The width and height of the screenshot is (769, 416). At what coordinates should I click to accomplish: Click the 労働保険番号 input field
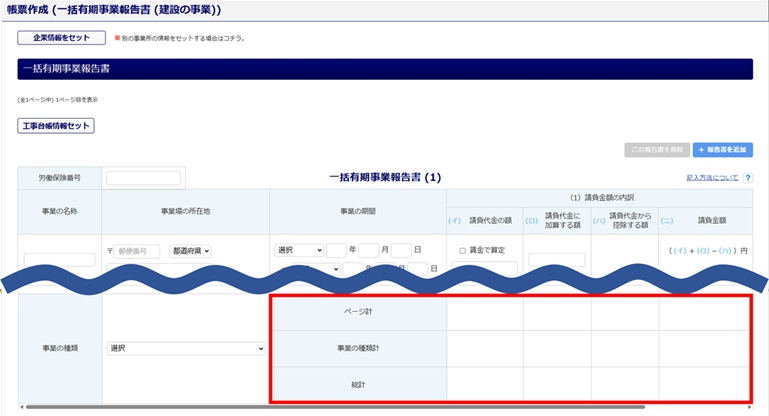143,178
